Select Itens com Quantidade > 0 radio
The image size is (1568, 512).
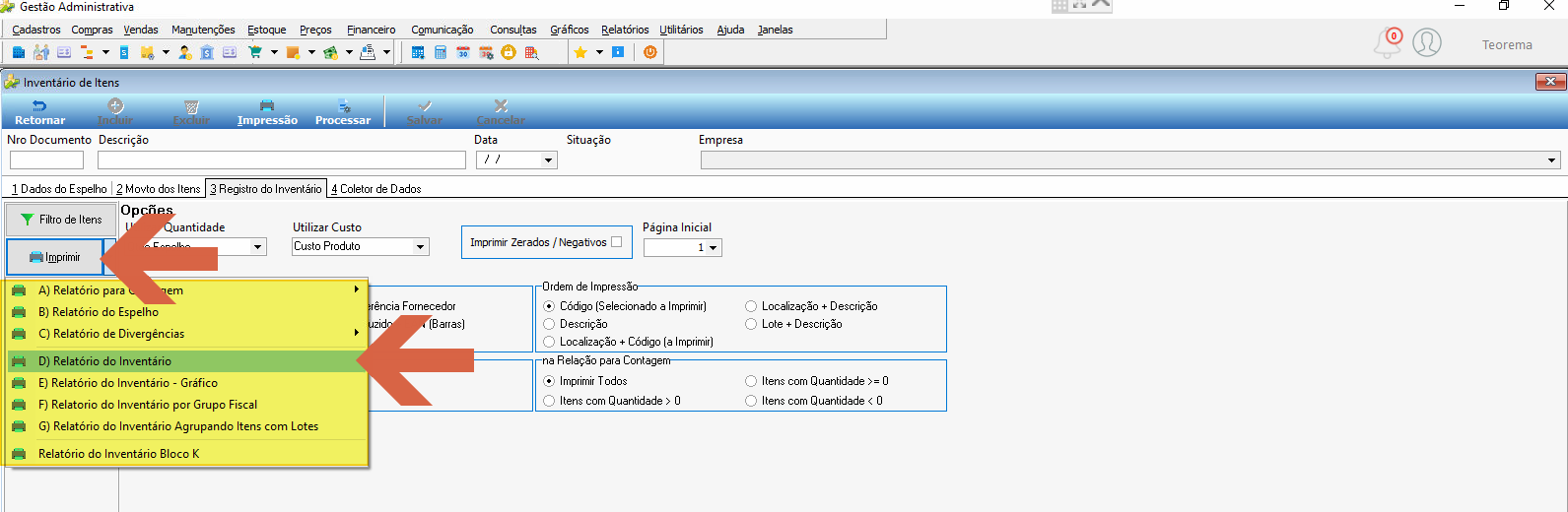549,401
